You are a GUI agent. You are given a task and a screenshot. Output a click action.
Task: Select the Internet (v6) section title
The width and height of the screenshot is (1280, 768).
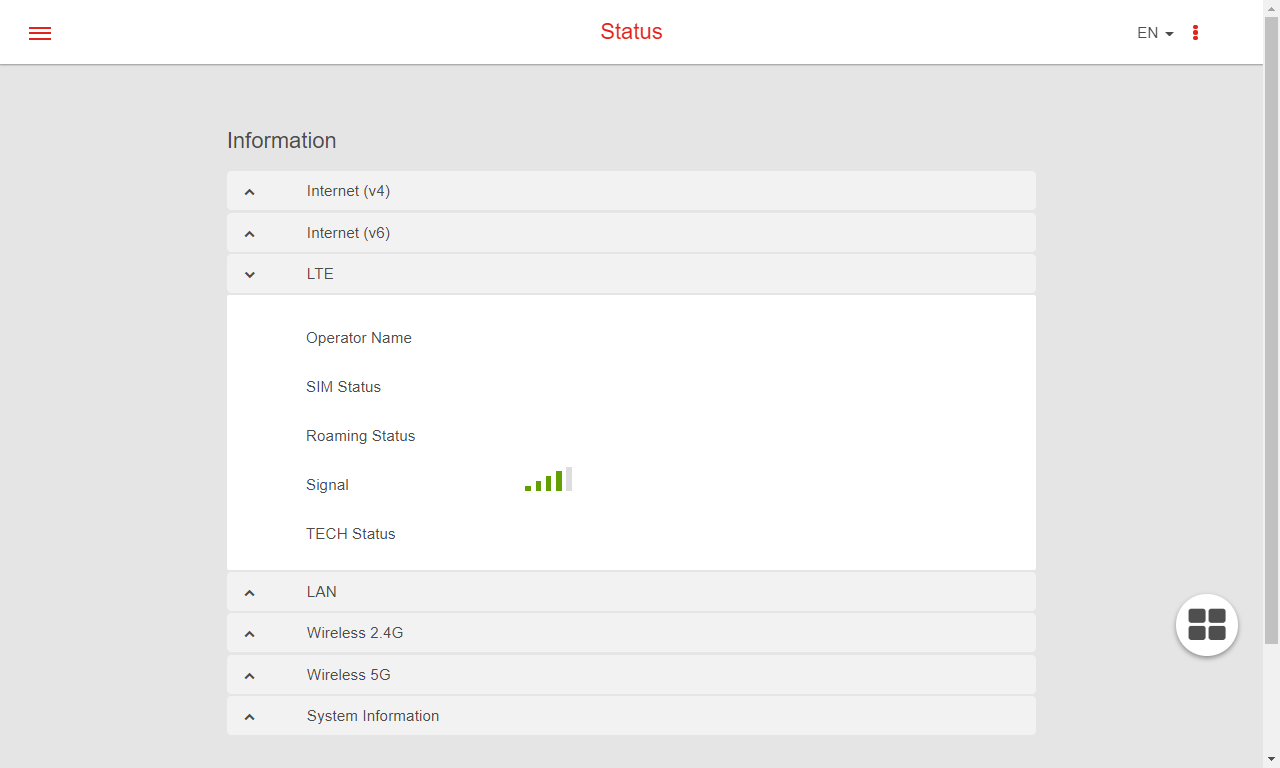(348, 233)
